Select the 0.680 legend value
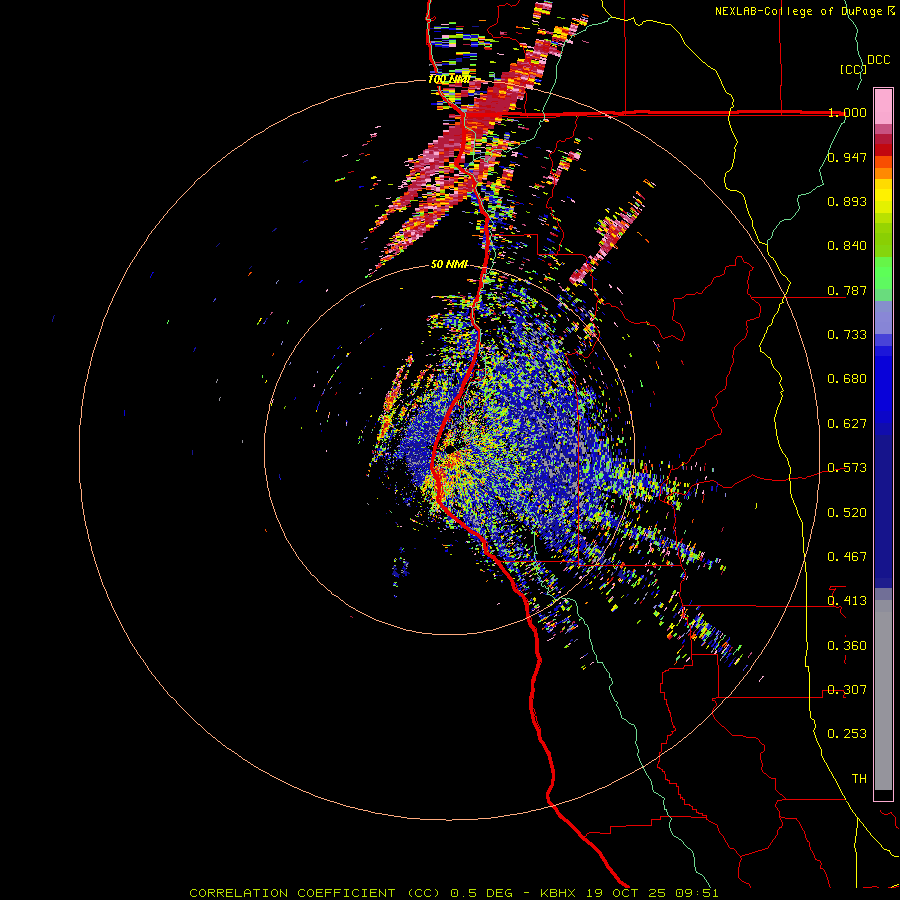Viewport: 900px width, 900px height. pyautogui.click(x=847, y=379)
